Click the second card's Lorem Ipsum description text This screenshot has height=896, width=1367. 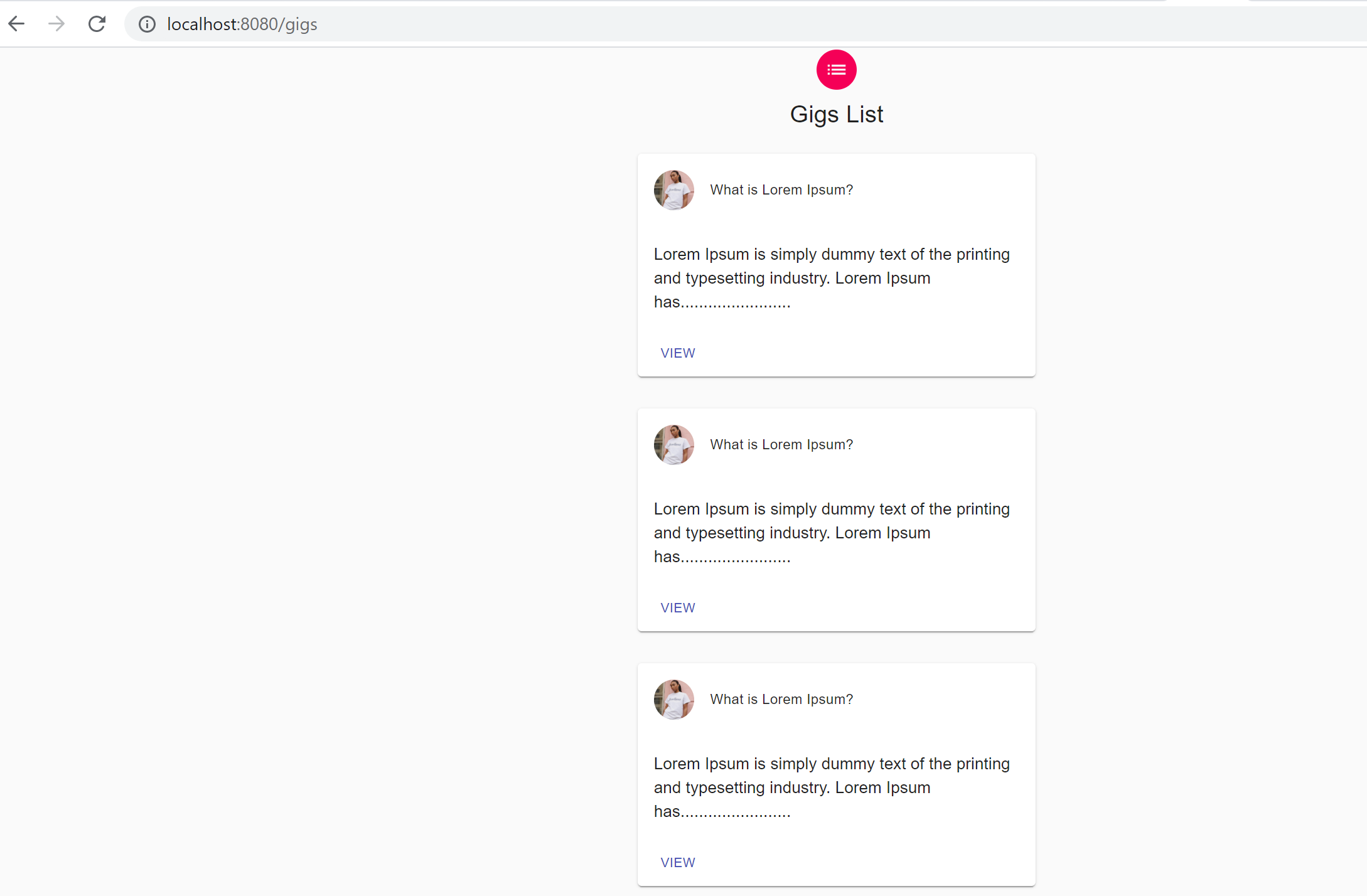(832, 533)
